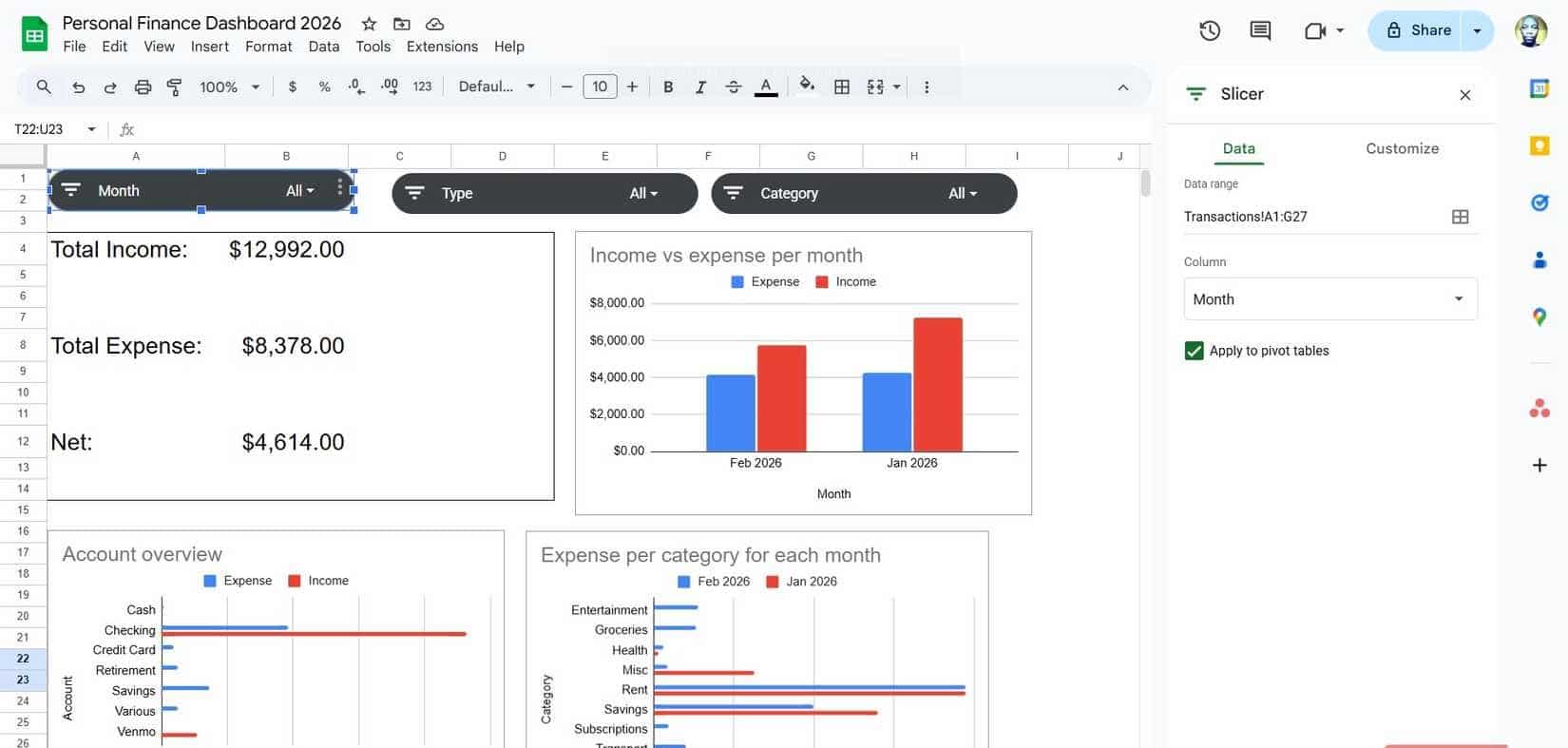
Task: Open the Google Sheets home icon
Action: [x=34, y=34]
